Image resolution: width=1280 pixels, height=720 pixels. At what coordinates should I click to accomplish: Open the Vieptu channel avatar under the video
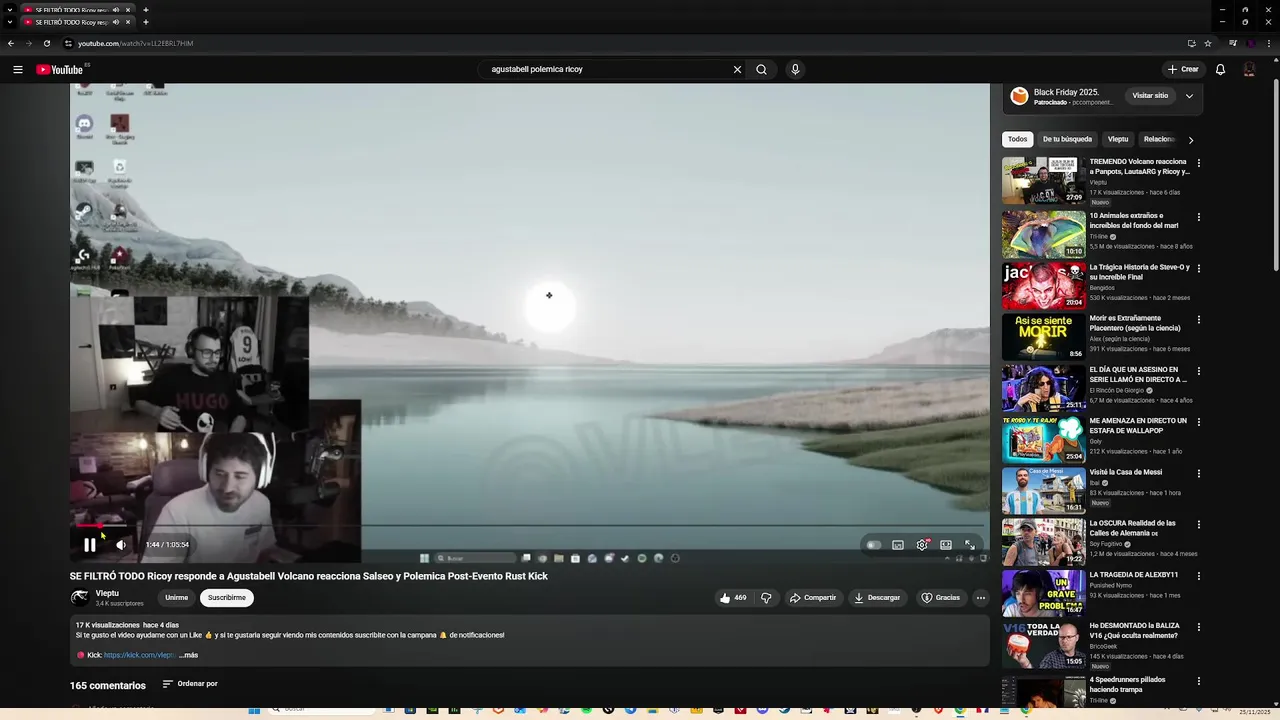coord(80,598)
